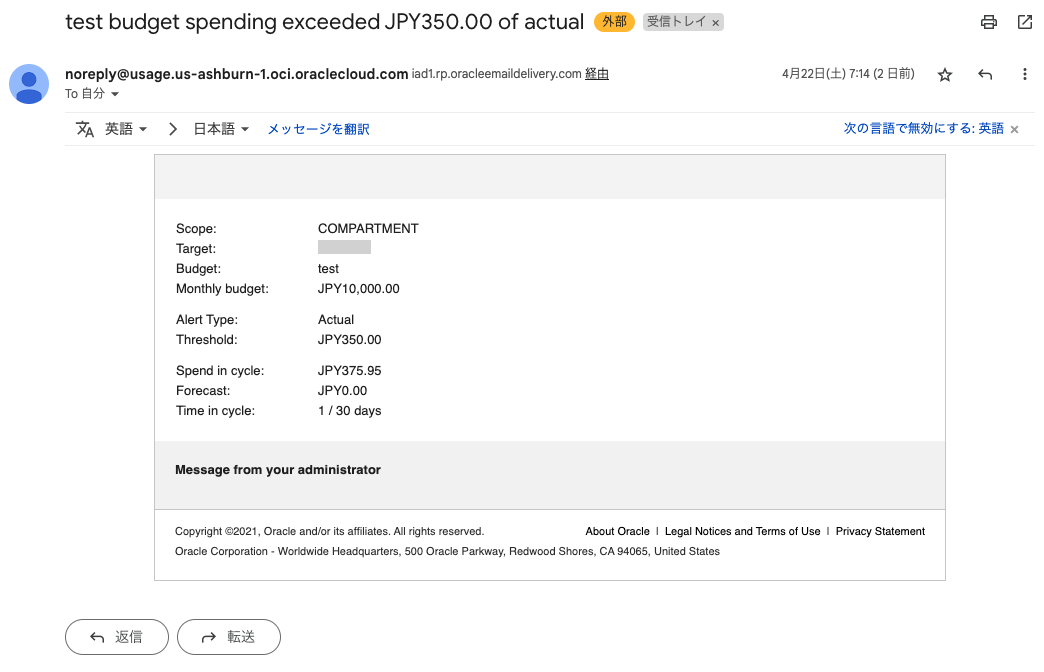Click the sender profile avatar
The image size is (1044, 672).
point(29,83)
